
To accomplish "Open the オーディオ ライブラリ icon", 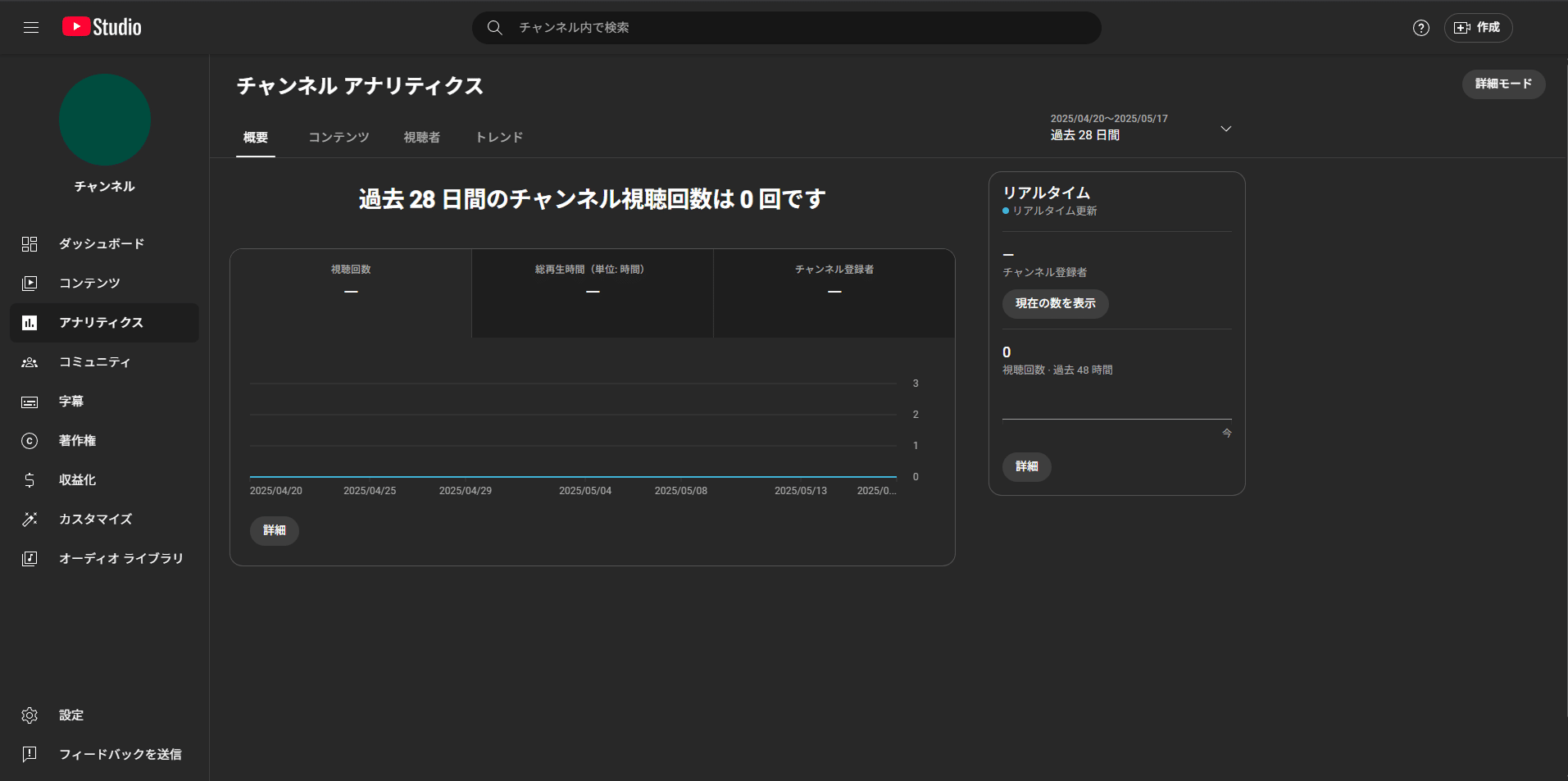I will (x=30, y=558).
